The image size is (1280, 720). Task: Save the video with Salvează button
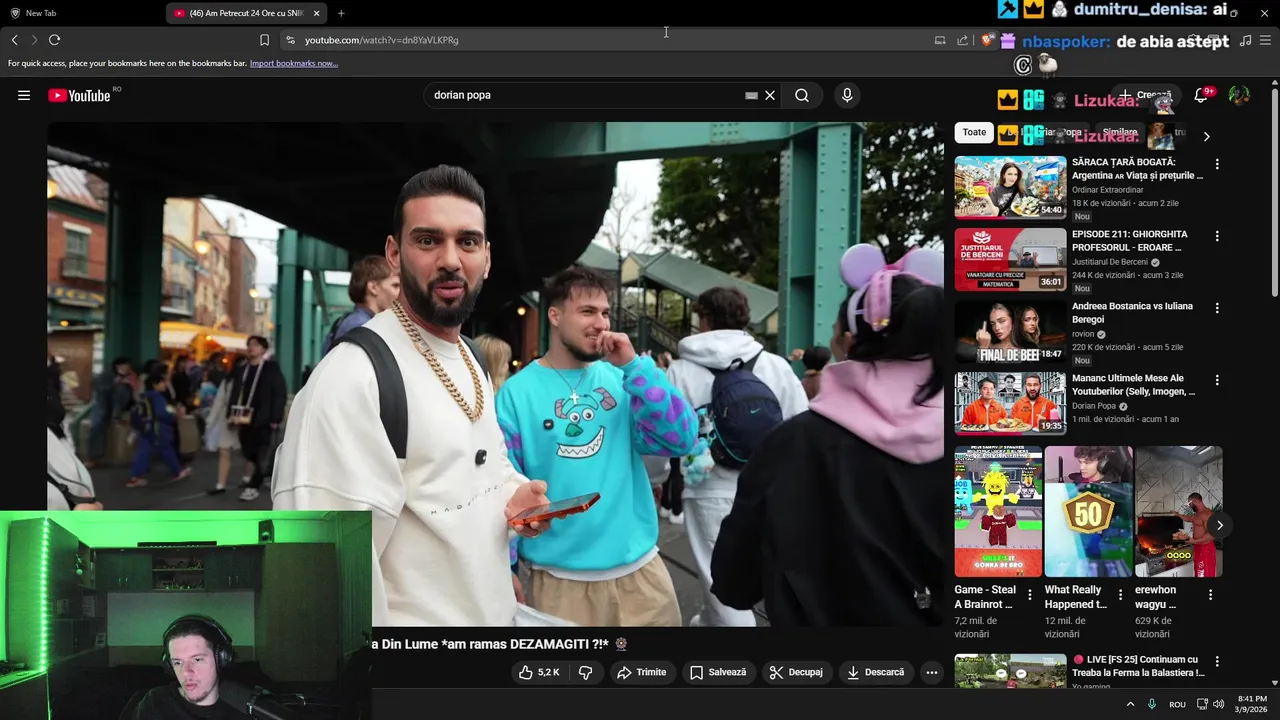coord(718,672)
